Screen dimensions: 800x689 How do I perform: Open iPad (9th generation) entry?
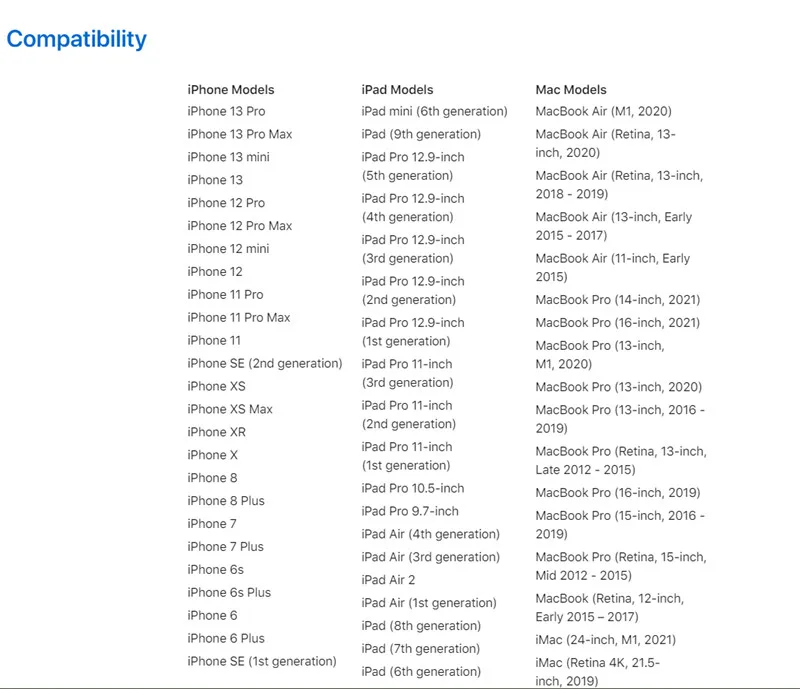pos(421,134)
